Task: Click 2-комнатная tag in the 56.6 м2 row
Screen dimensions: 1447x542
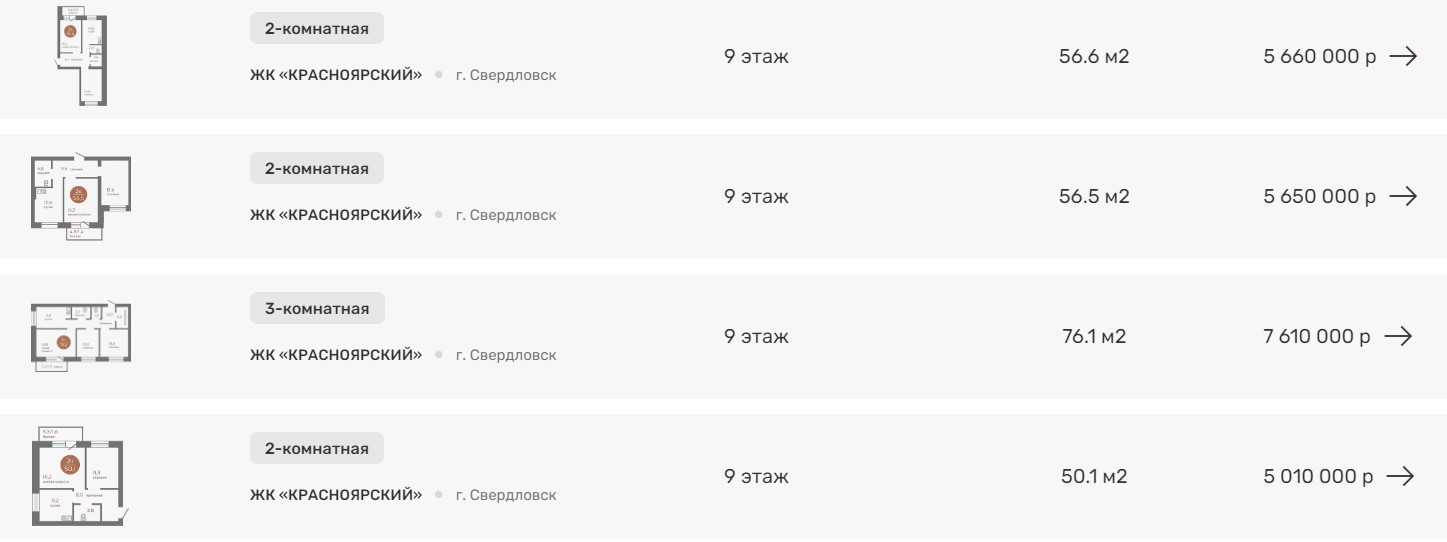Action: click(x=316, y=29)
